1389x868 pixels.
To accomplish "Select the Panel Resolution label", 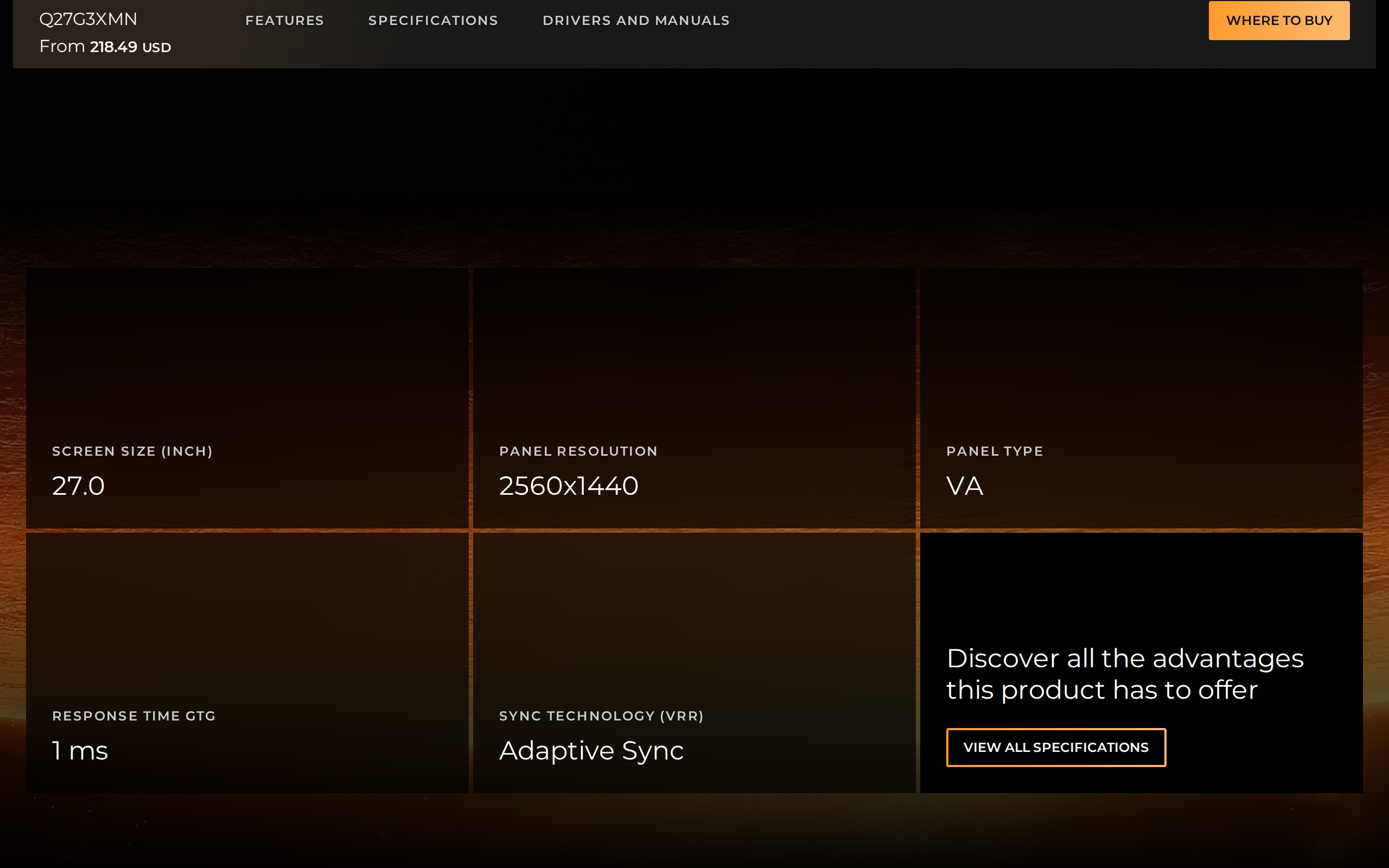I will coord(578,451).
